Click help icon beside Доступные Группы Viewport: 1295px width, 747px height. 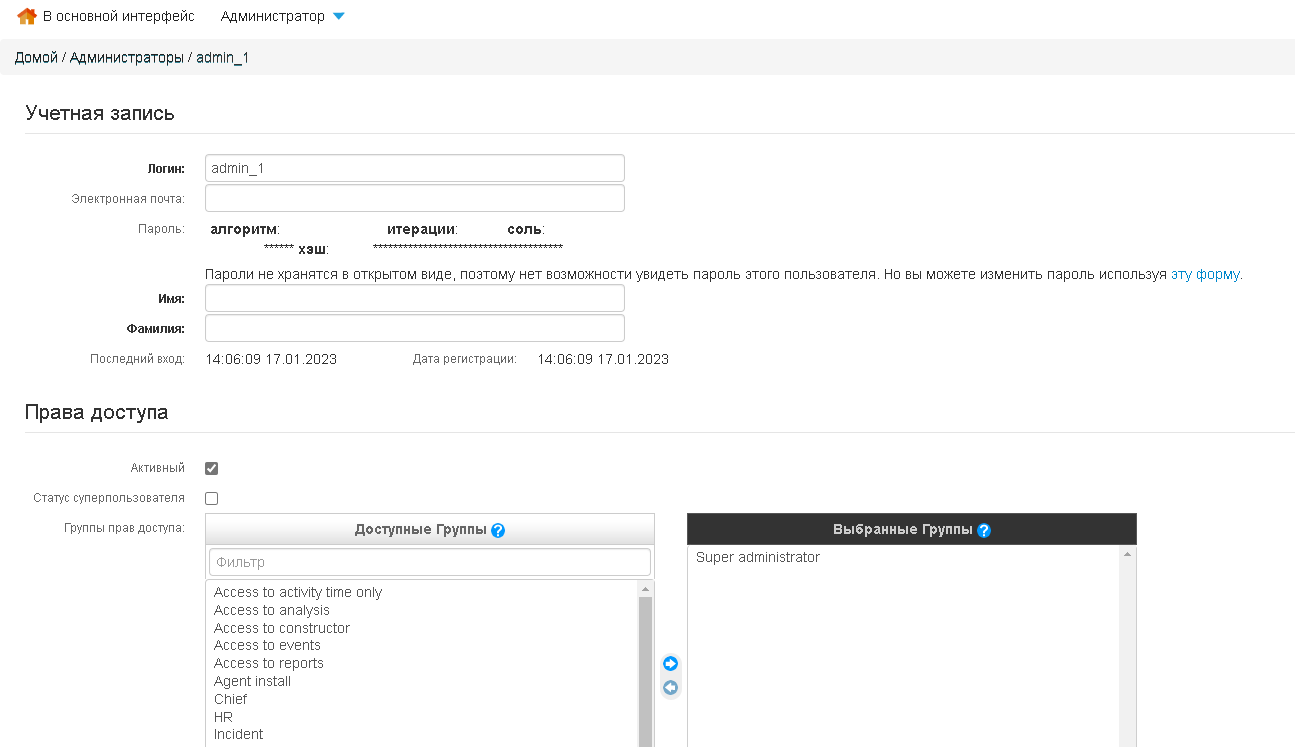click(x=498, y=530)
